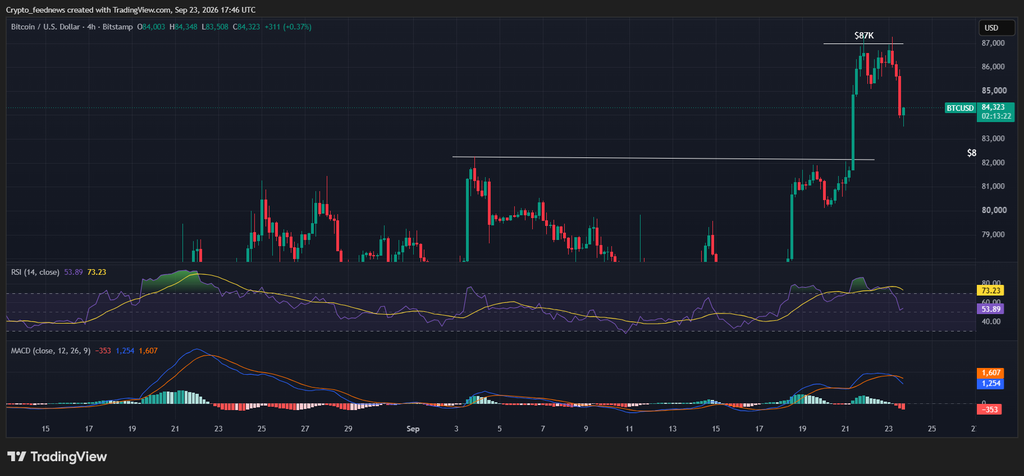Click the purple 53.89 RSI axis tag
Viewport: 1024px width, 476px height.
989,309
